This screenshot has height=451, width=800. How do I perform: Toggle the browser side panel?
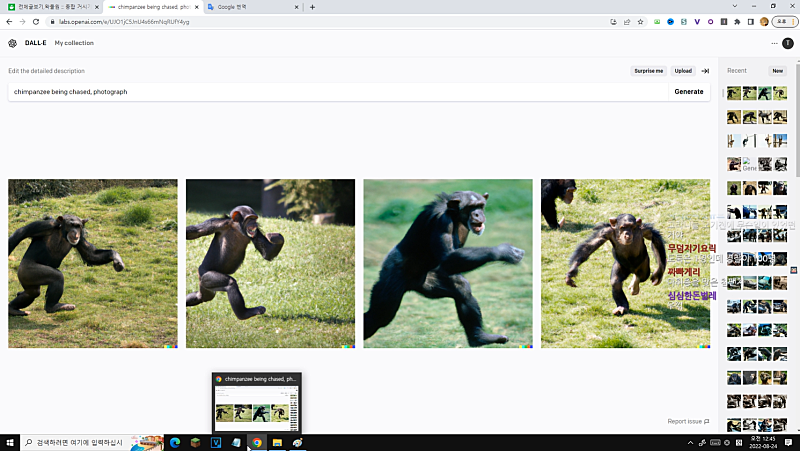[x=751, y=22]
